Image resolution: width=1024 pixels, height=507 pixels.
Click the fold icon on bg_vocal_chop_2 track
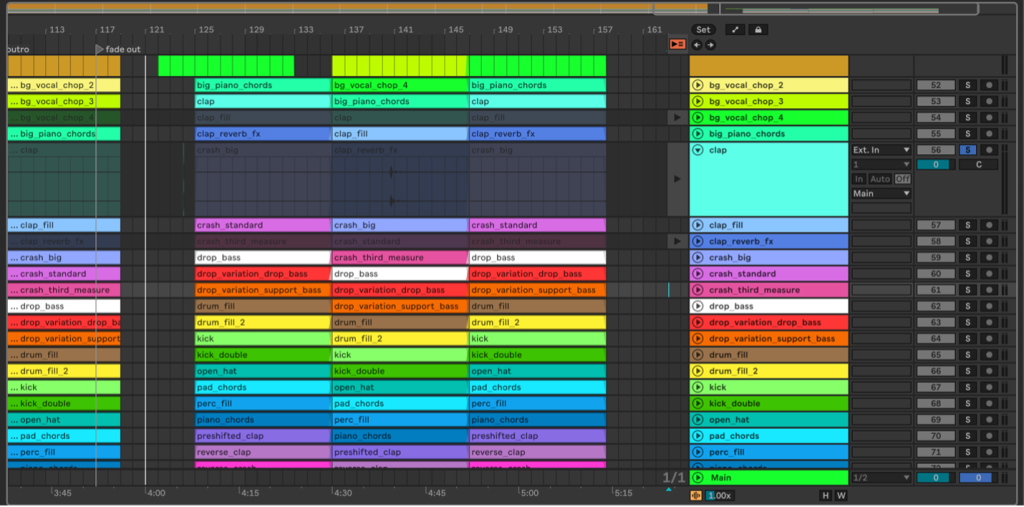pyautogui.click(x=698, y=86)
